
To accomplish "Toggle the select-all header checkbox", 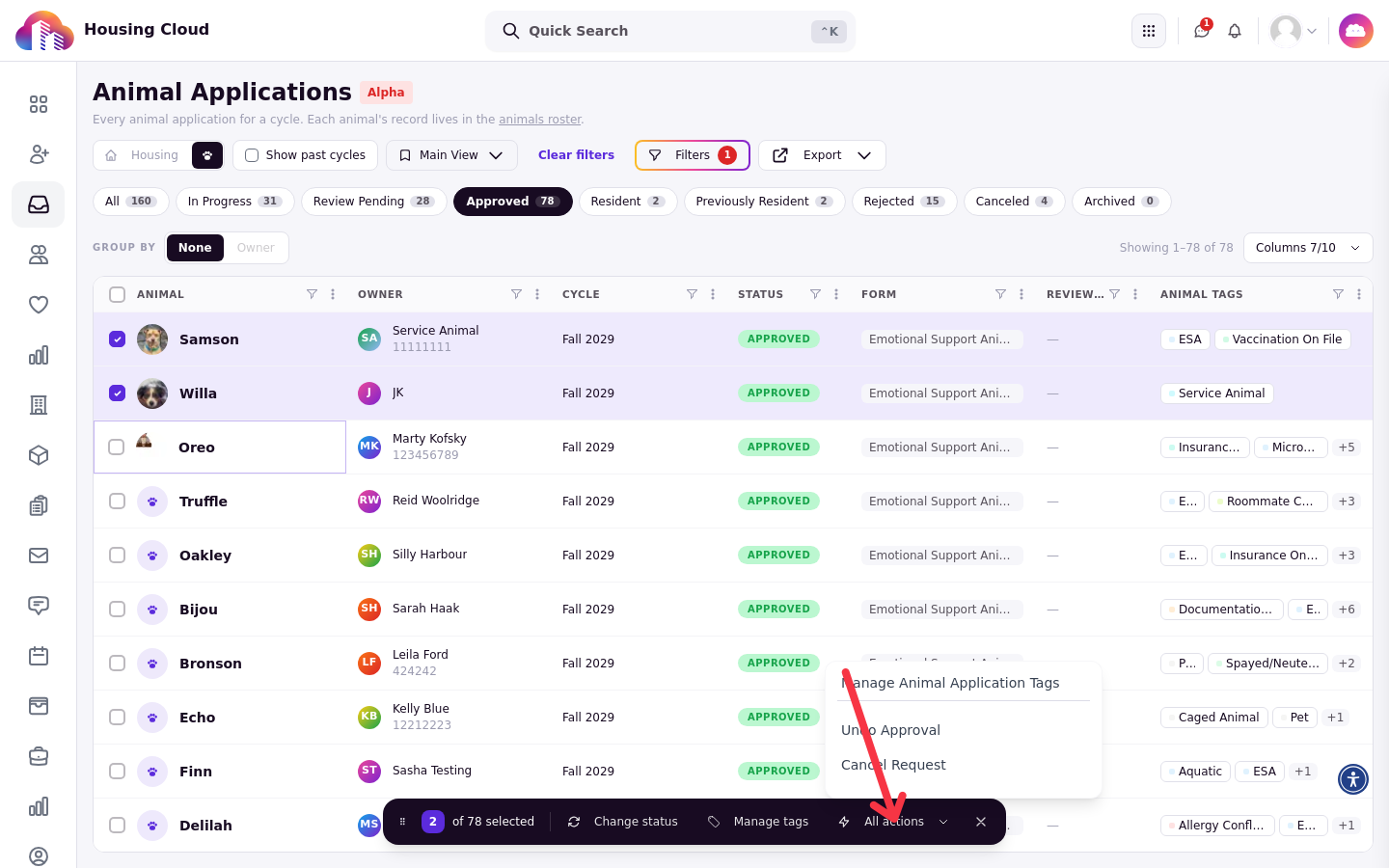I will click(x=117, y=294).
